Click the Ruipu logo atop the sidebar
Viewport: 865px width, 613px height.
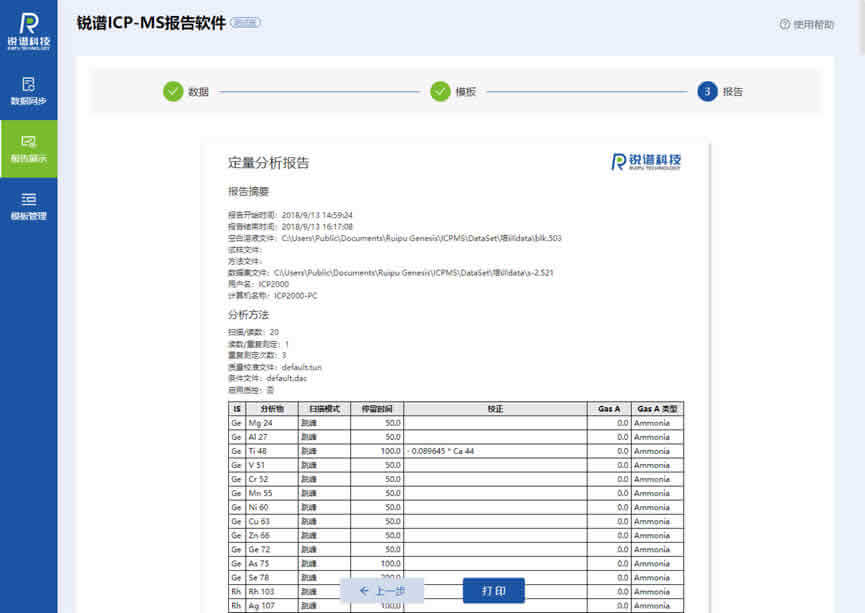click(x=28, y=29)
